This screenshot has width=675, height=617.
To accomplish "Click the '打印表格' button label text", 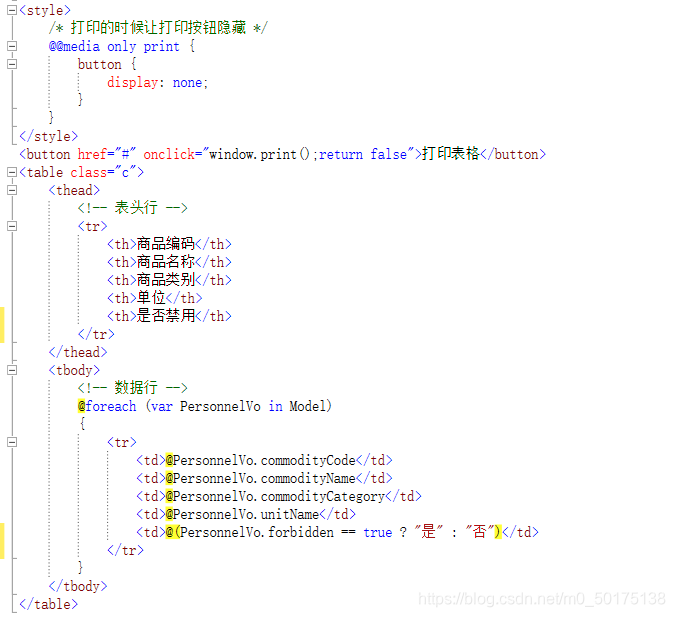I will 451,154.
